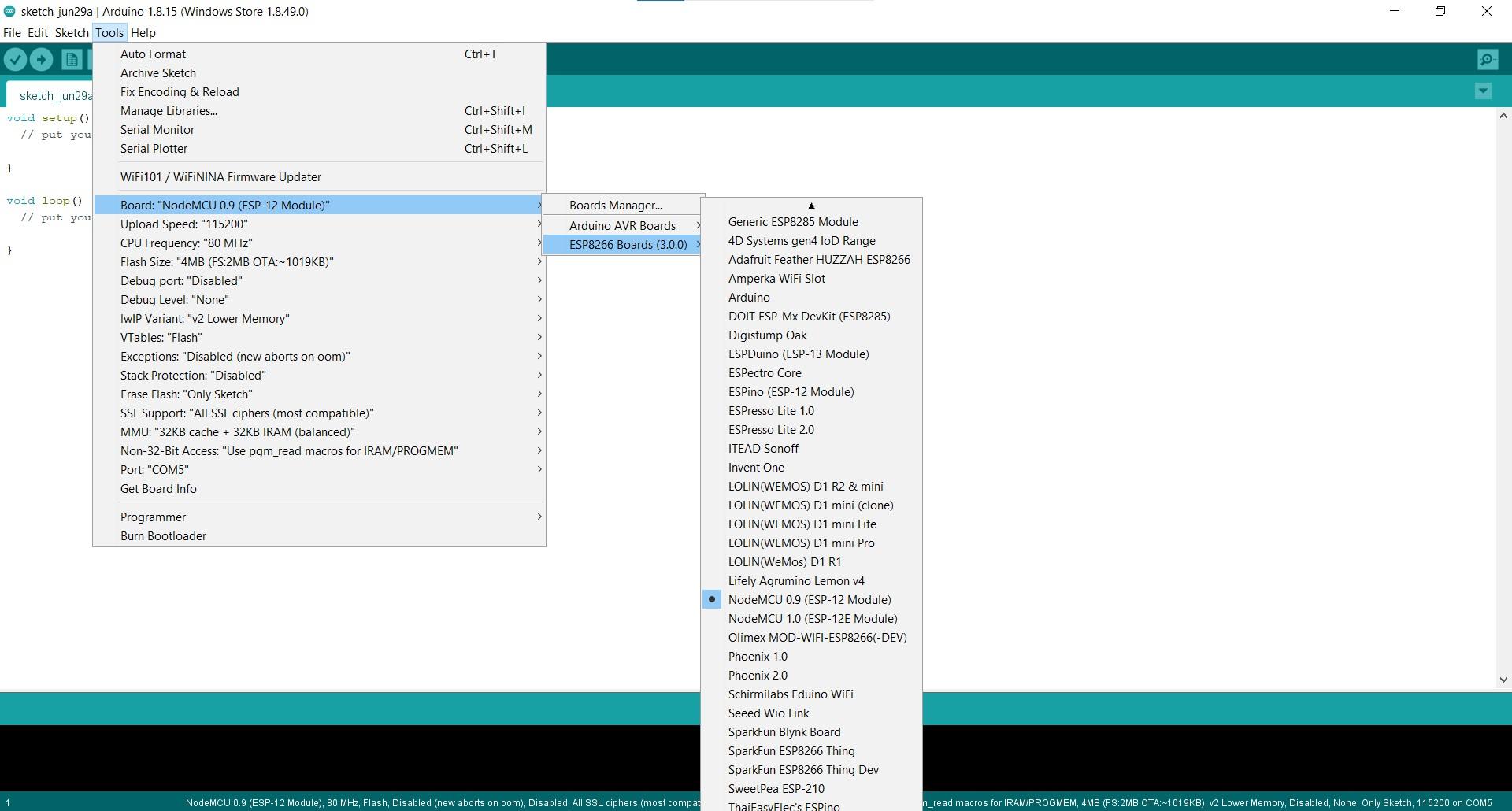Open Manage Libraries...

pos(319,111)
